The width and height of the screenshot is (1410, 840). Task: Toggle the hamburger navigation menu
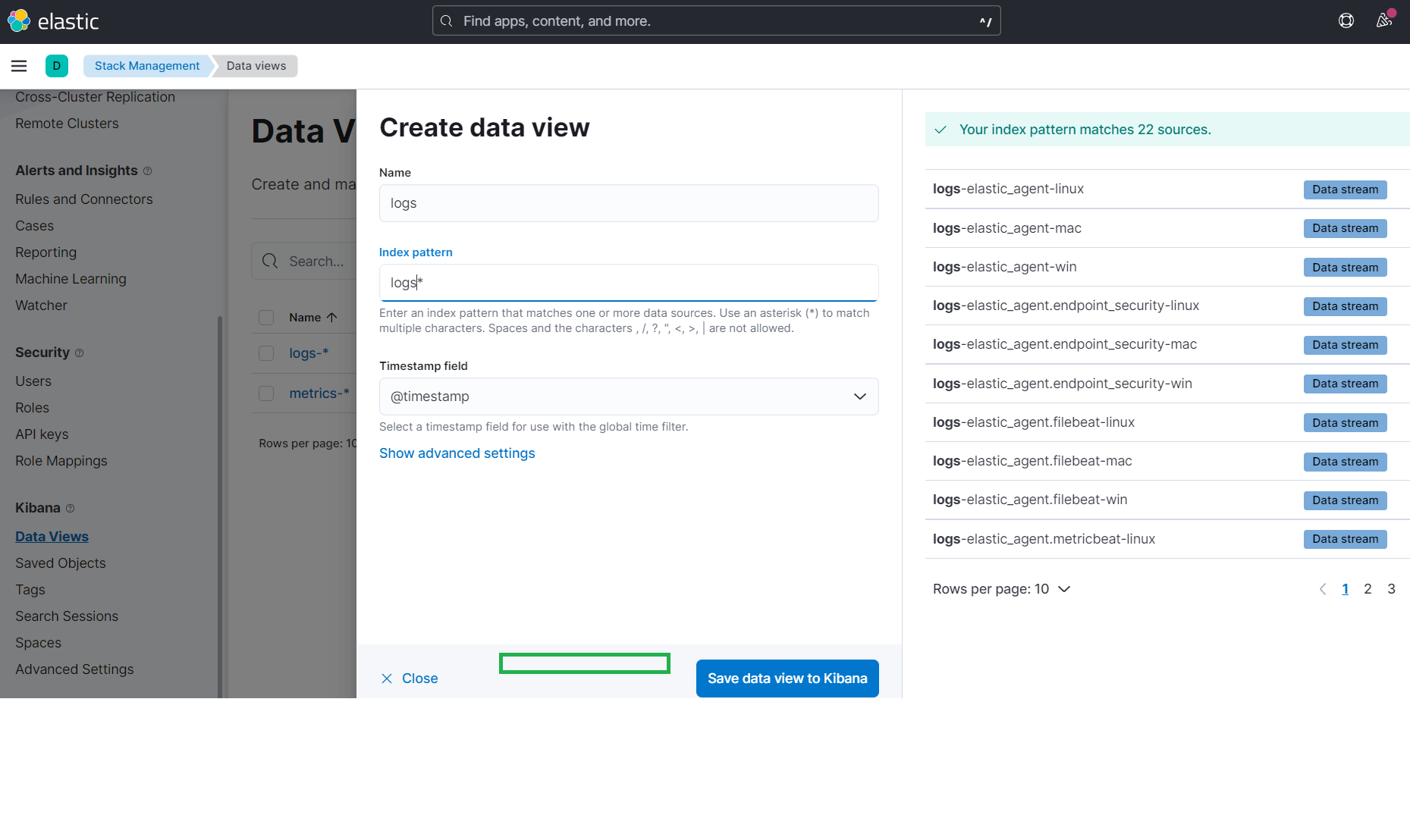pos(19,66)
